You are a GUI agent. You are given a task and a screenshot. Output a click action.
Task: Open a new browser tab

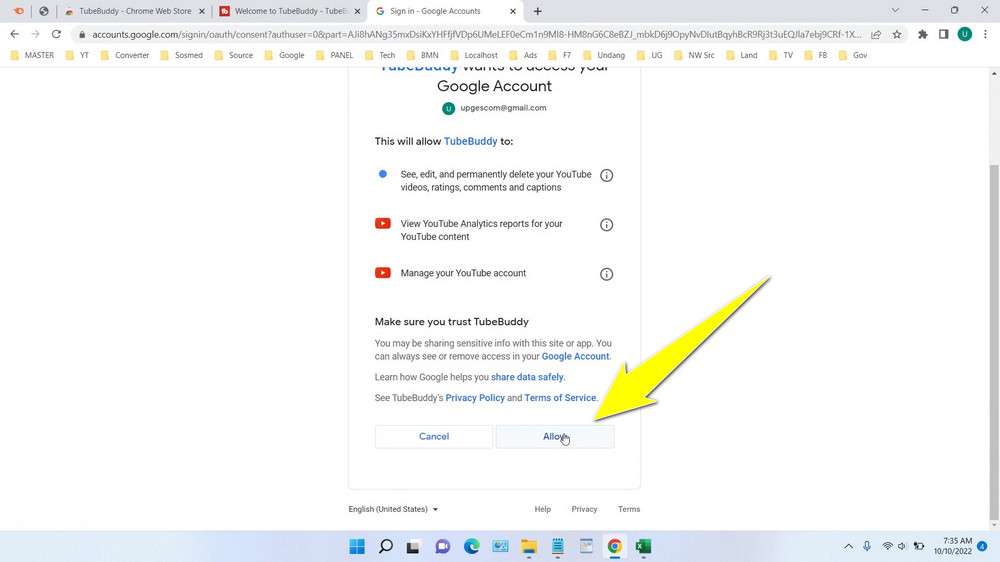point(538,11)
